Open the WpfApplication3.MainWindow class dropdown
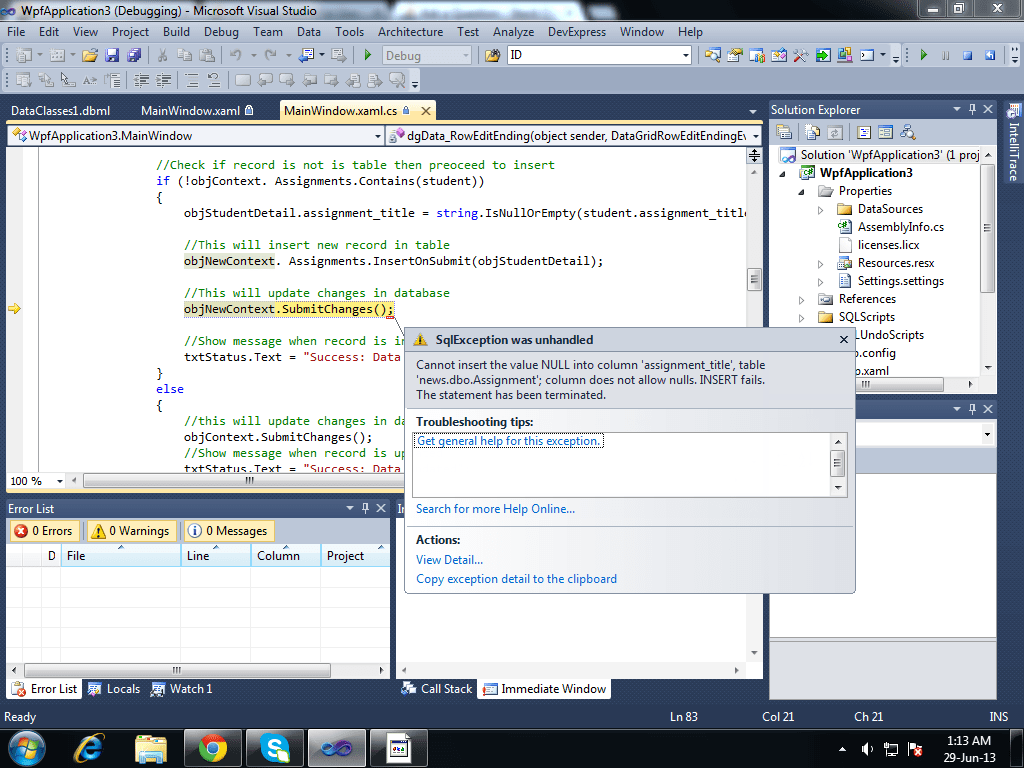Screen dimensions: 1024x768 [x=377, y=136]
